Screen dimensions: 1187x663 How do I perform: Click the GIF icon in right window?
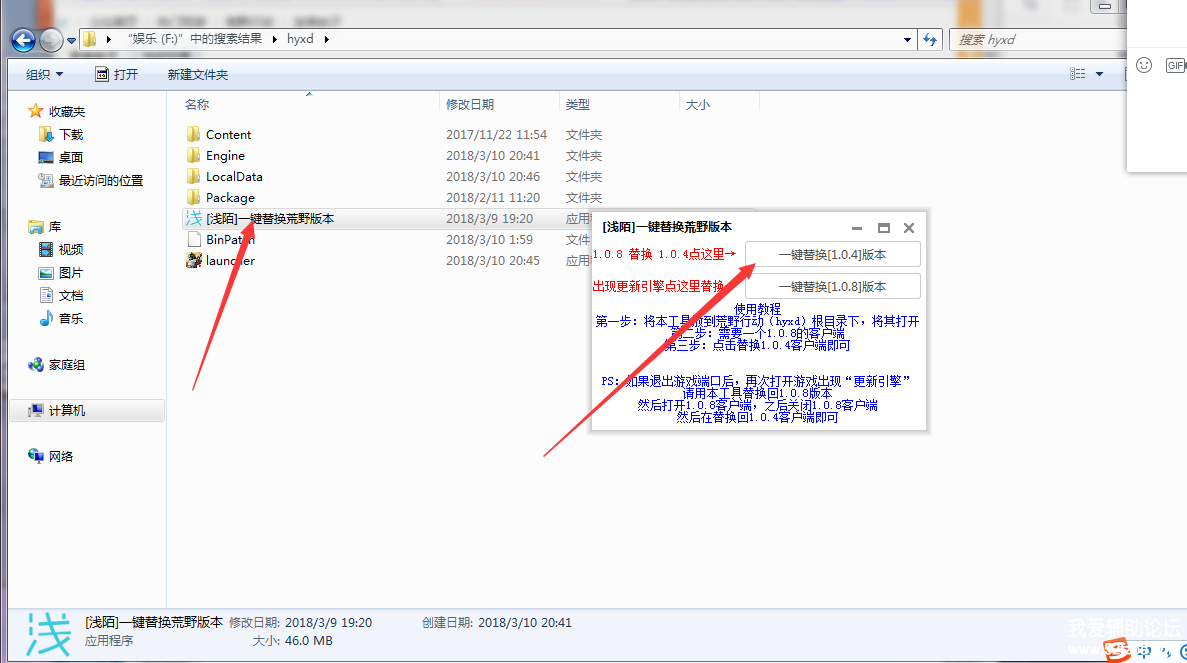coord(1176,66)
